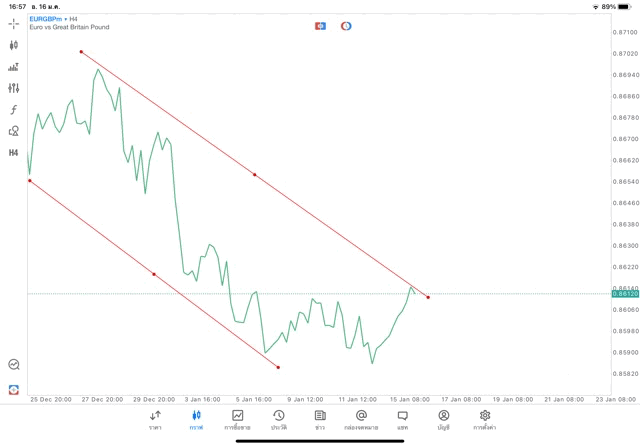Switch to the ราคา (Quotes) tab
The image size is (640, 447).
pos(155,419)
